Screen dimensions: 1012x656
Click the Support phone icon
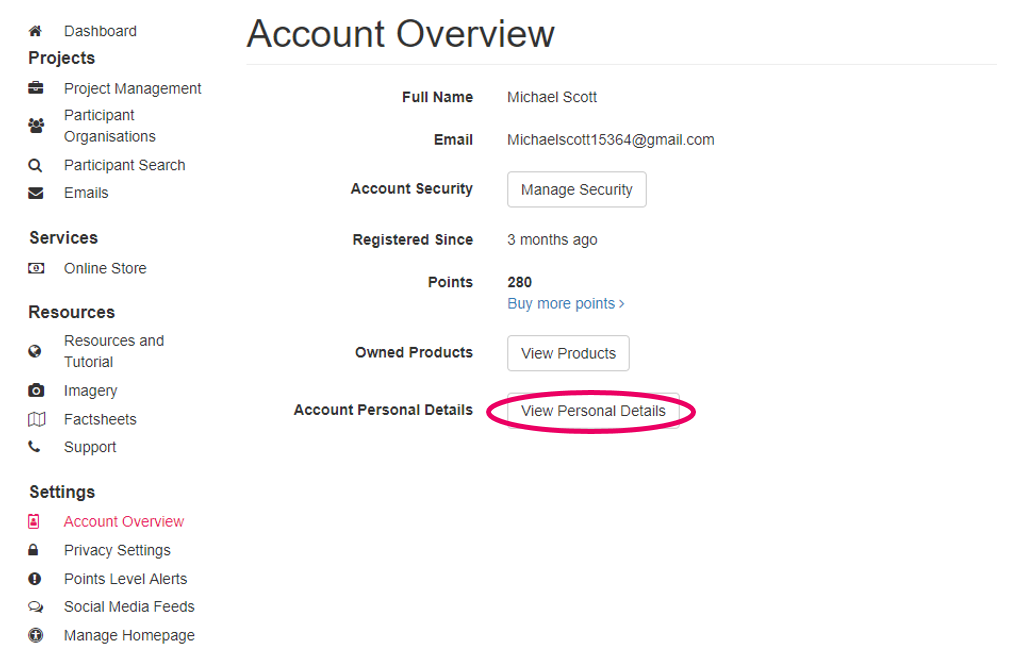34,446
